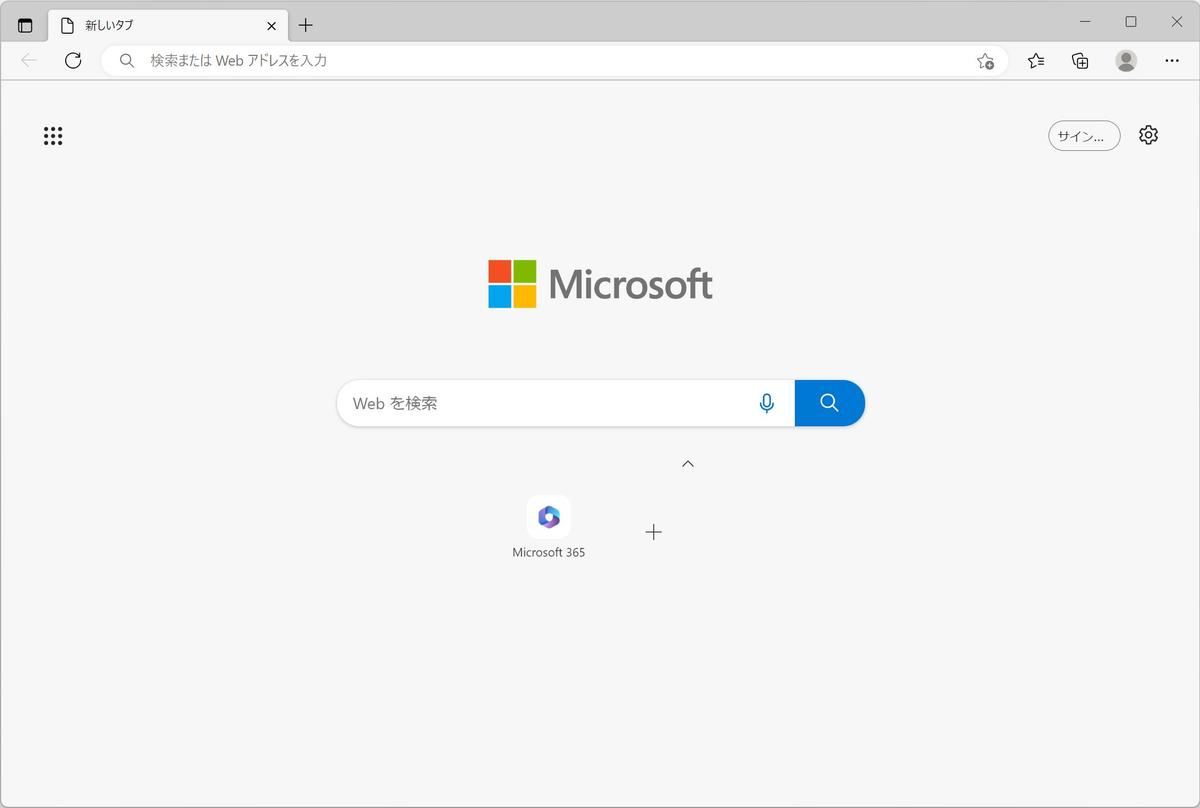Open the tab actions menu icon
1200x808 pixels.
25,25
